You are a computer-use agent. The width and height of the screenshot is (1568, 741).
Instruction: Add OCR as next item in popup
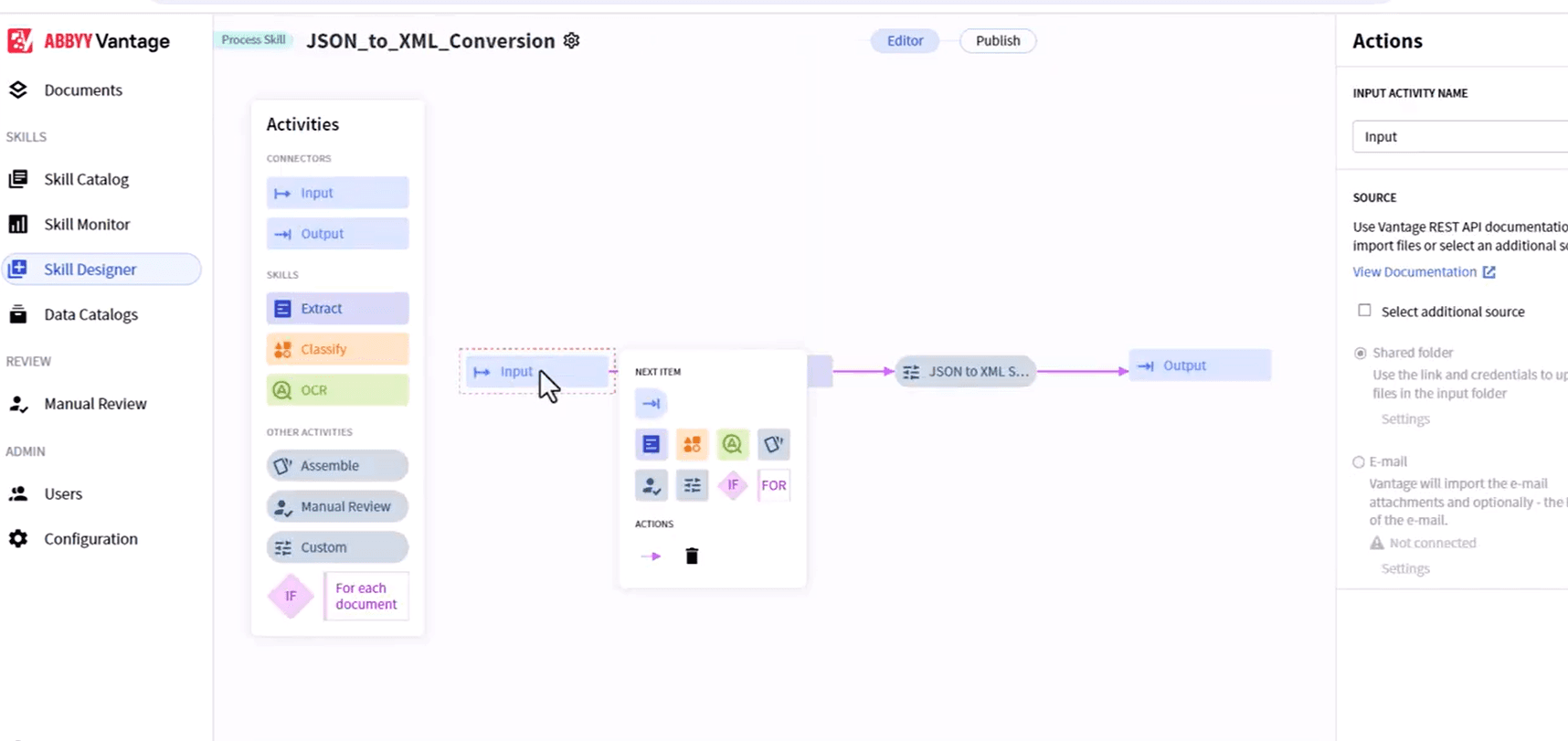tap(733, 444)
